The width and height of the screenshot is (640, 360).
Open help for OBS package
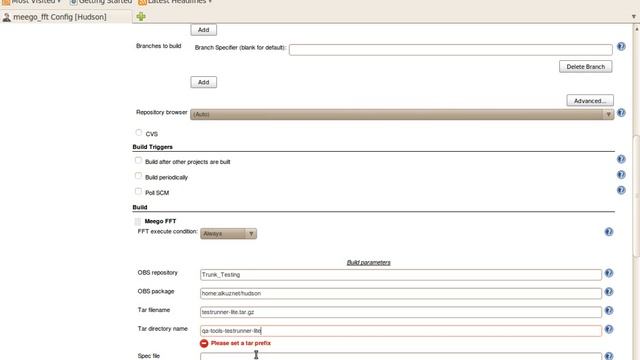(609, 292)
